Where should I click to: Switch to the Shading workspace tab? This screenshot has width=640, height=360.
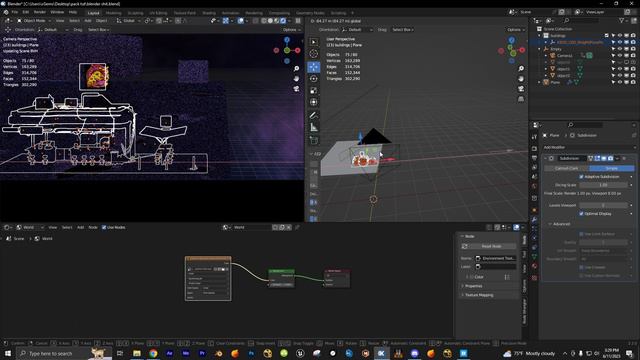click(209, 13)
